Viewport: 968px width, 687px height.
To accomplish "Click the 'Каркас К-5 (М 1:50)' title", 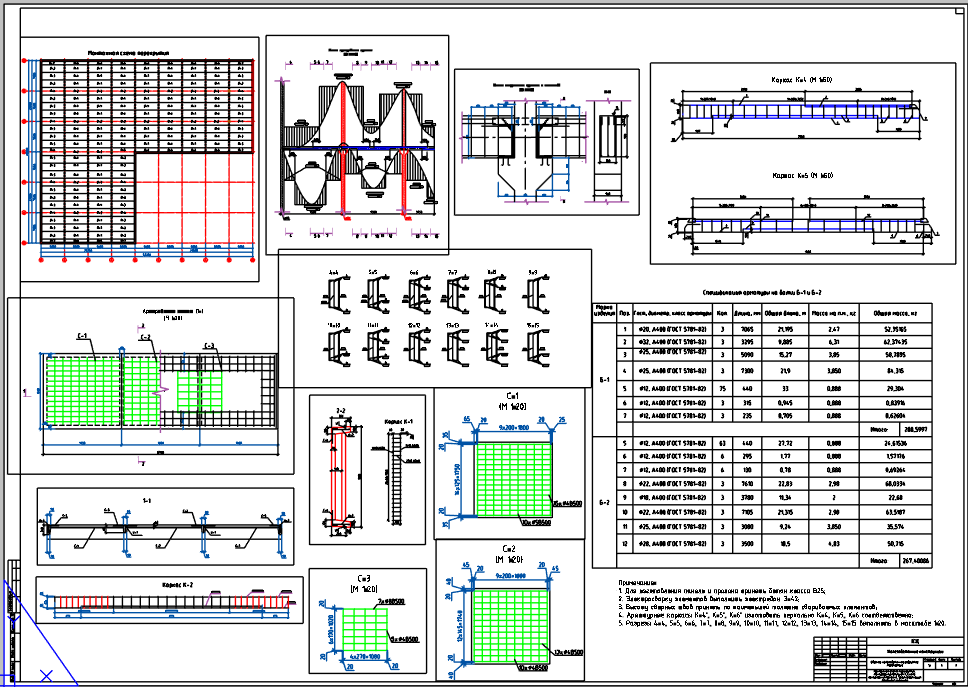I will tap(802, 176).
